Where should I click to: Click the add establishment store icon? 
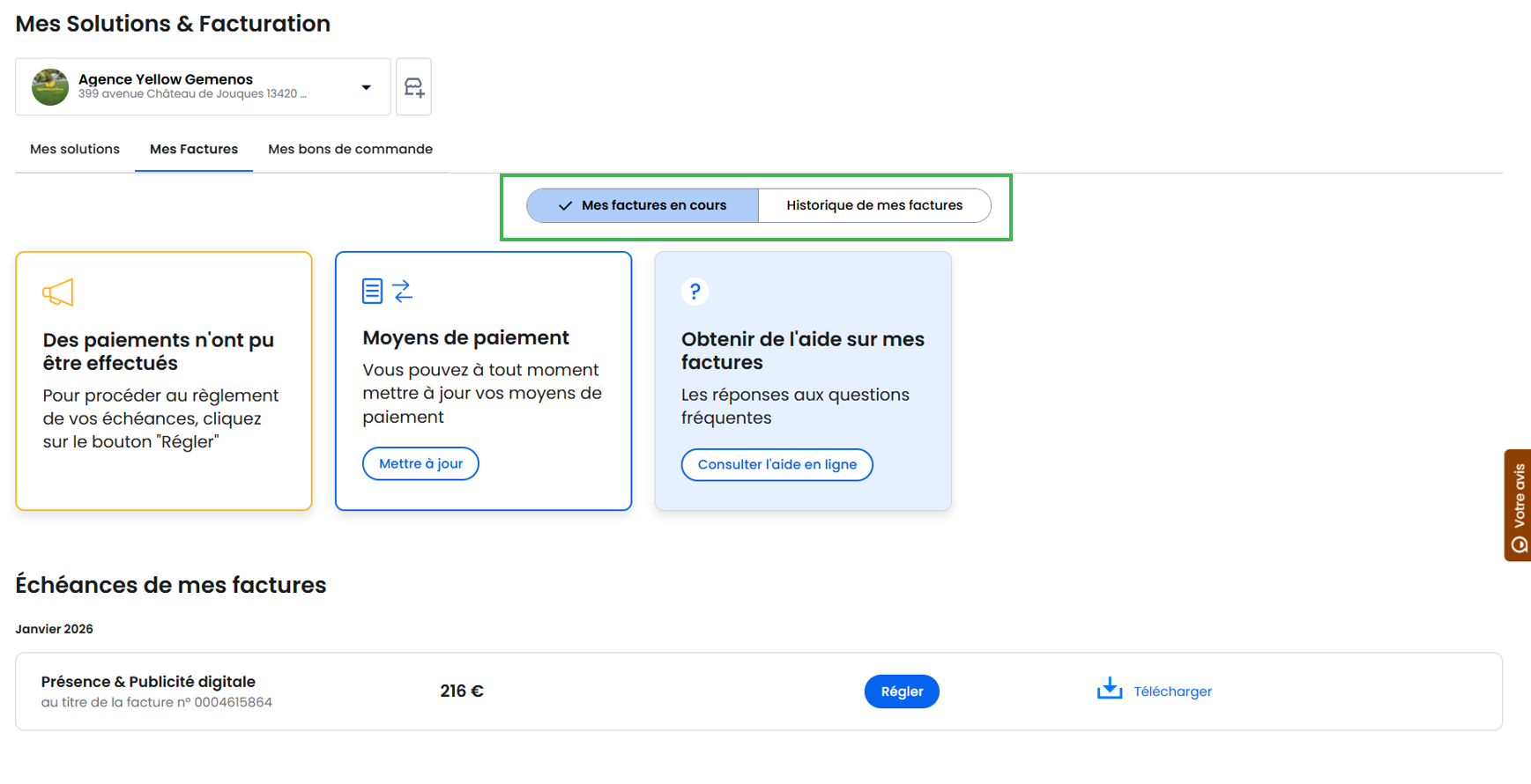tap(413, 87)
